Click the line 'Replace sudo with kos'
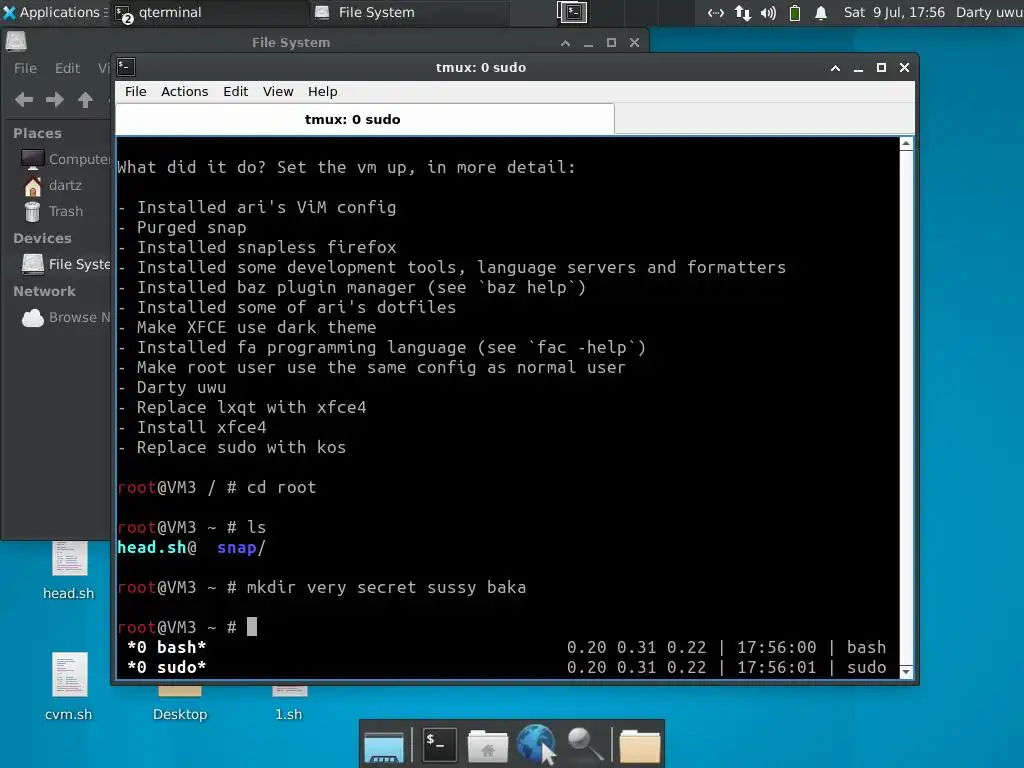The width and height of the screenshot is (1024, 768). (x=232, y=447)
